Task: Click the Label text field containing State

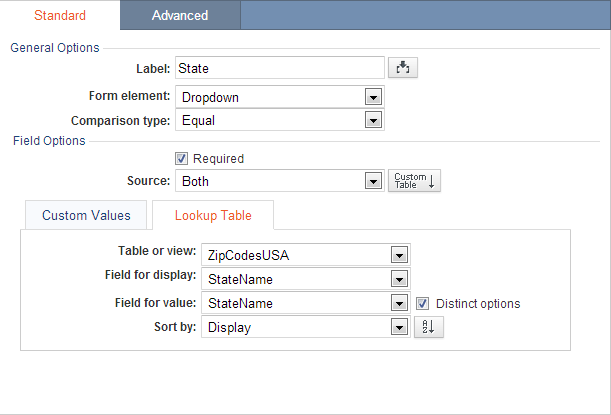Action: [280, 68]
